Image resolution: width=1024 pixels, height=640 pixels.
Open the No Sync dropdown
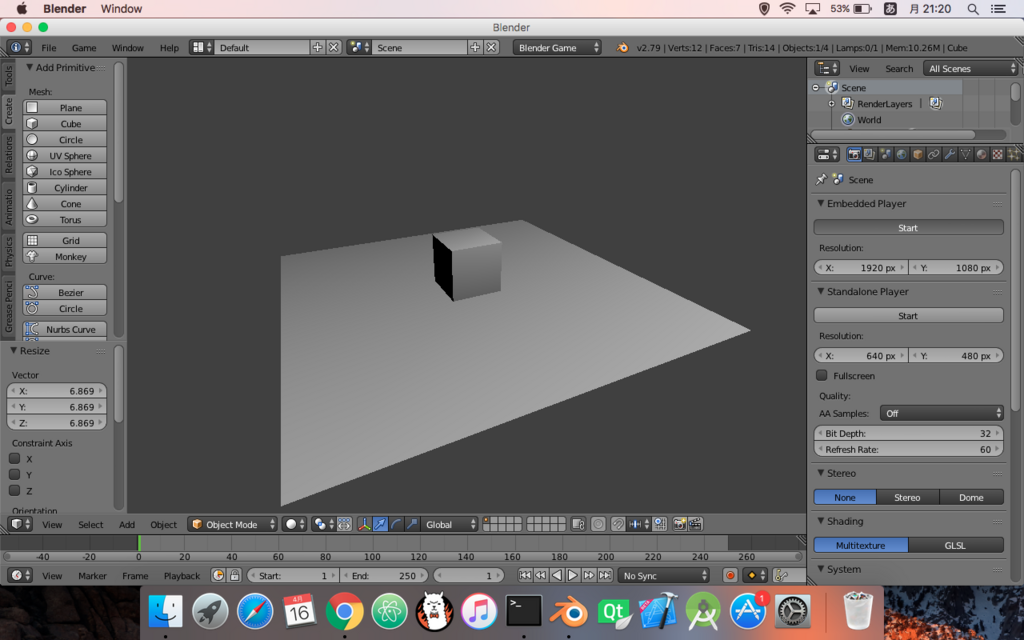click(x=664, y=575)
